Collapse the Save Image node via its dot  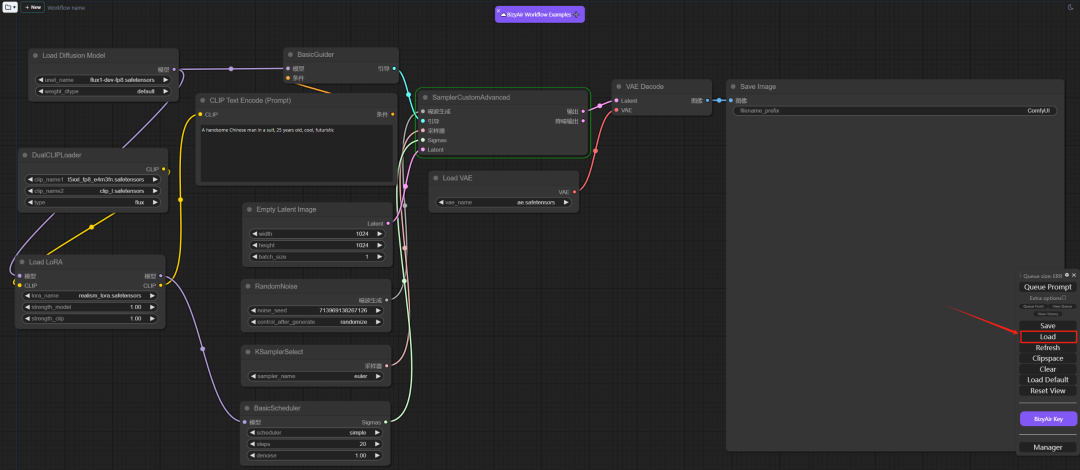[x=732, y=87]
